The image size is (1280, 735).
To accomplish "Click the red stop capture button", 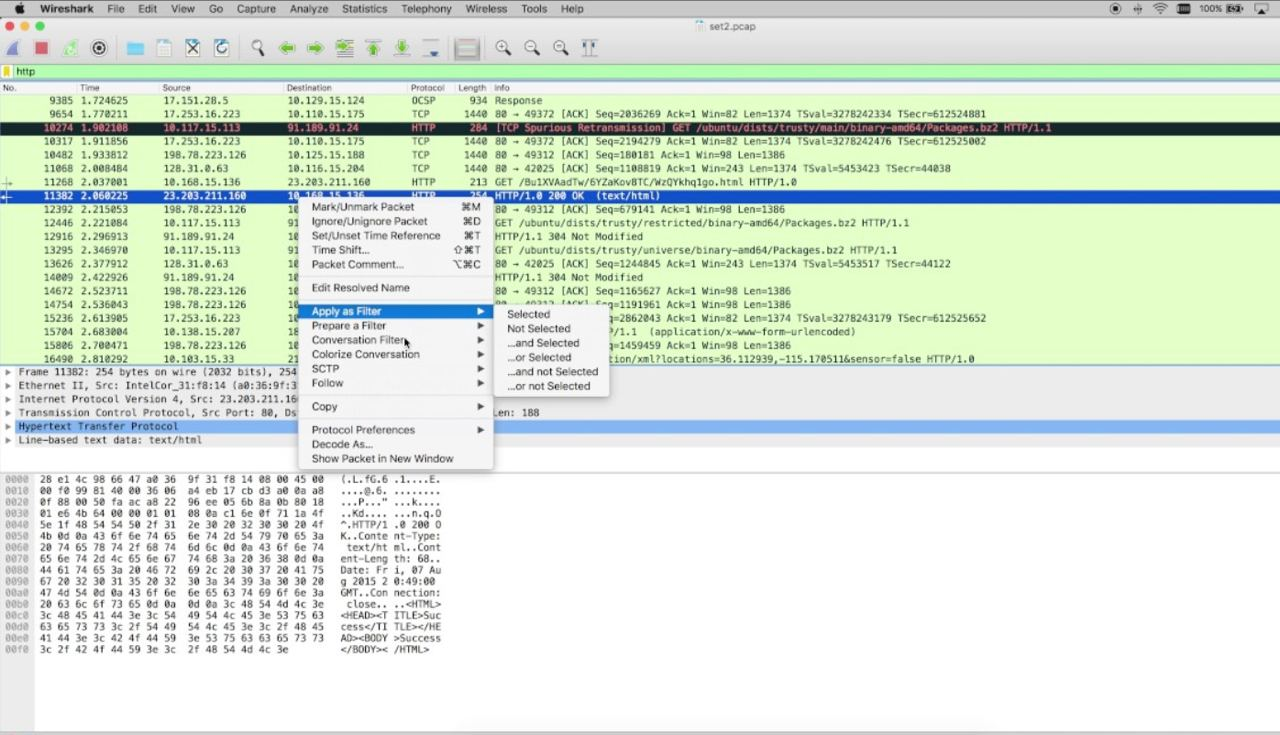I will click(x=41, y=48).
